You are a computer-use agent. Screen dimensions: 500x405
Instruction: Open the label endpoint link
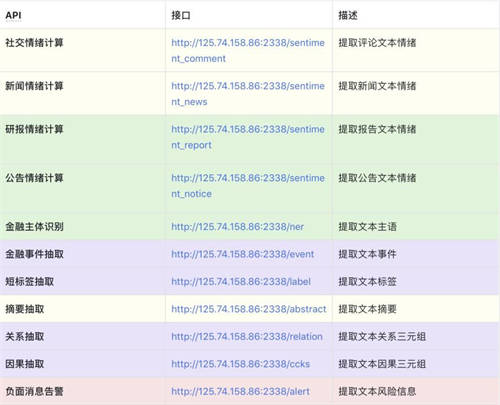point(241,282)
